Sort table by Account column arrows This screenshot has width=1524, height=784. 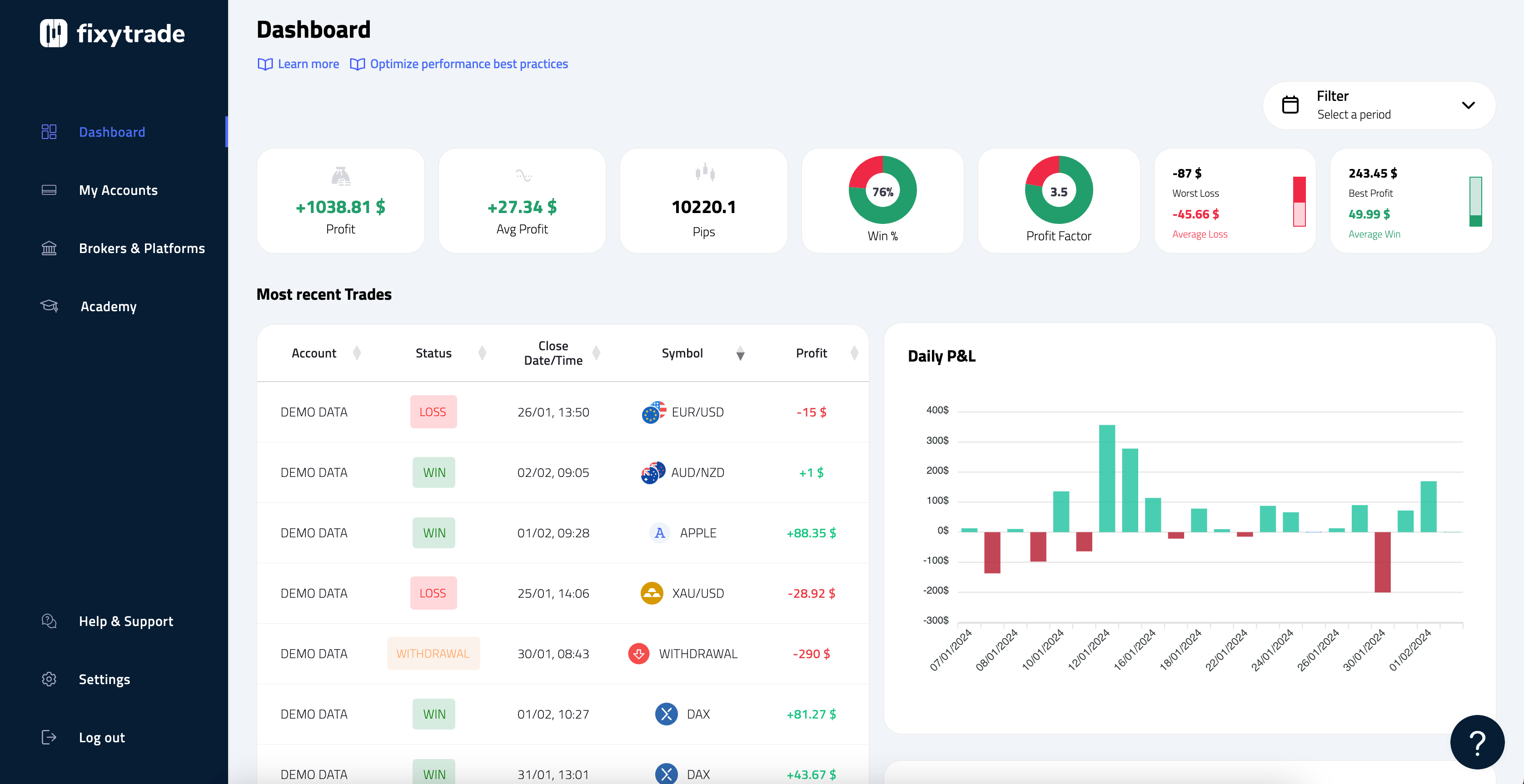pyautogui.click(x=357, y=353)
